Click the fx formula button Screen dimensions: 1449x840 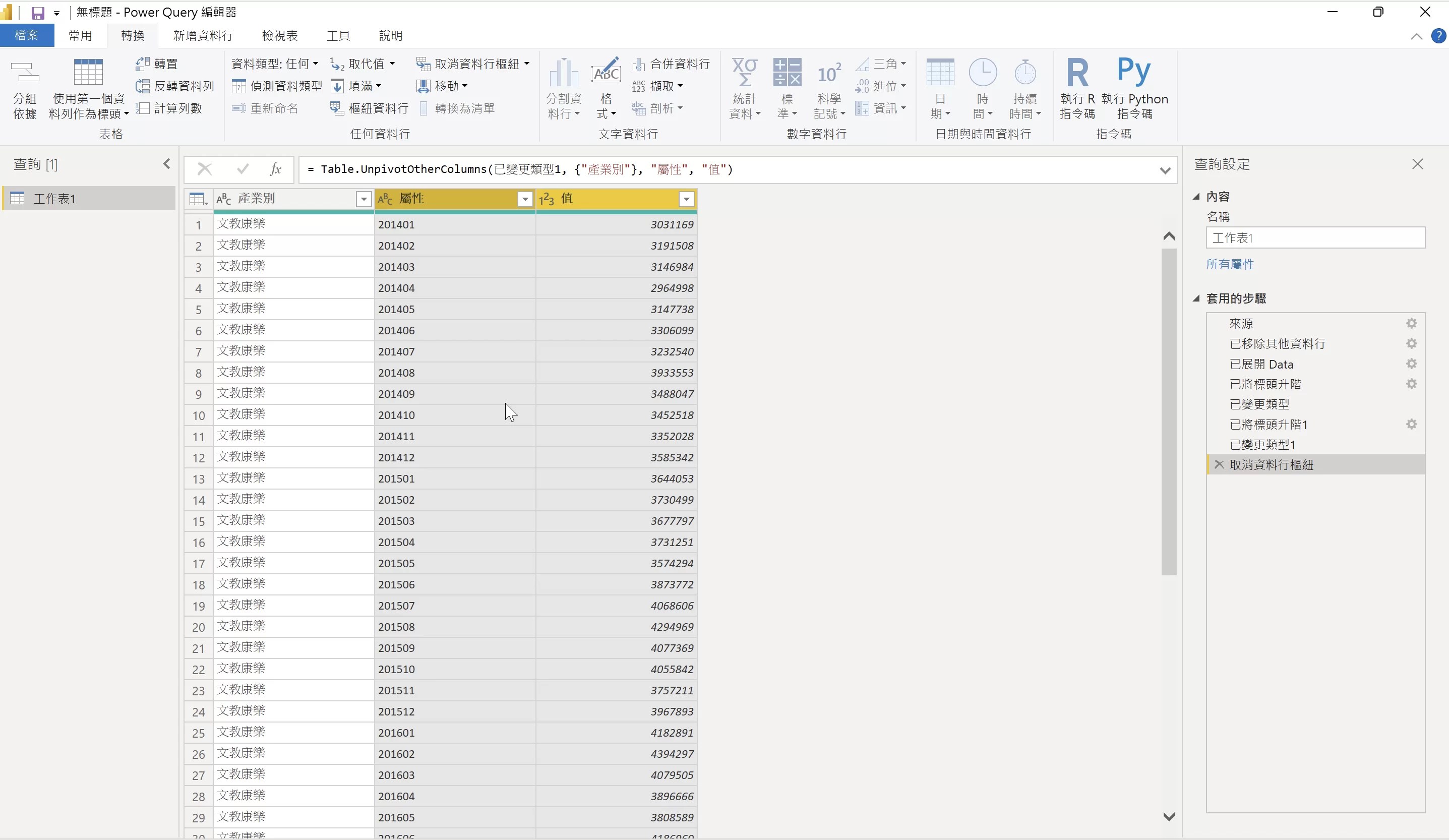(275, 169)
